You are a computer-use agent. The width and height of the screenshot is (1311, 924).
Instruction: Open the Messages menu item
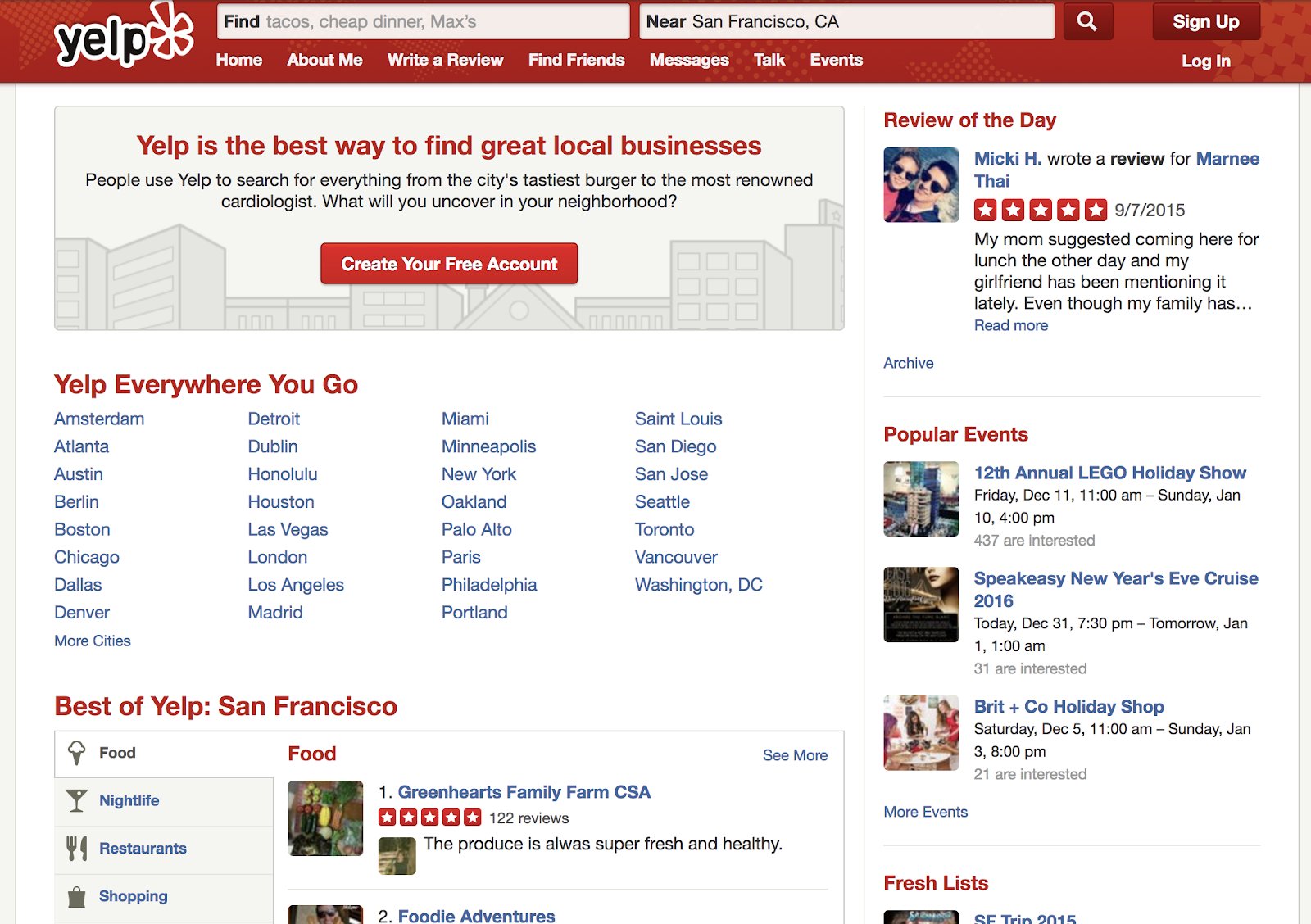pos(688,60)
